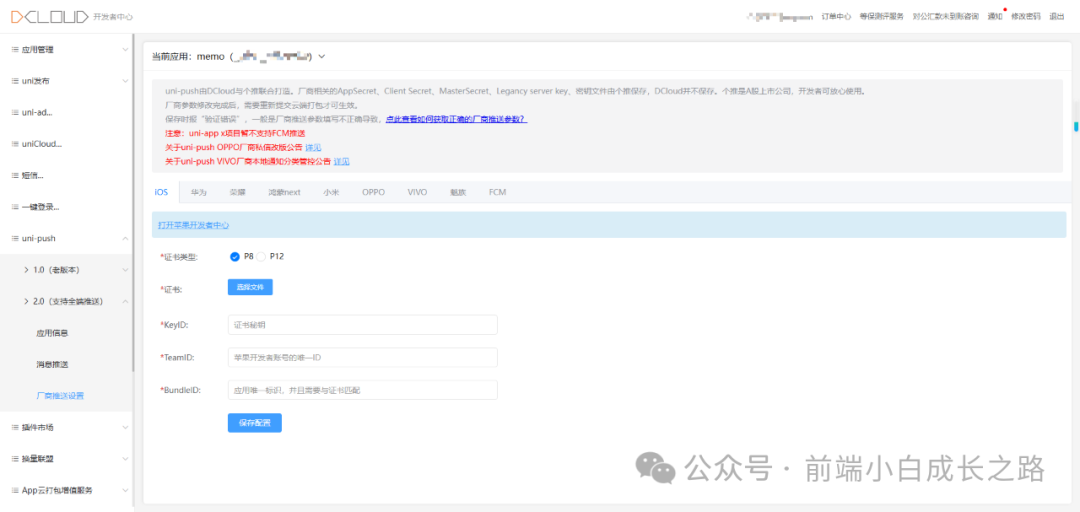Click the list icon beside uni-ad
Viewport: 1080px width, 512px height.
point(15,112)
